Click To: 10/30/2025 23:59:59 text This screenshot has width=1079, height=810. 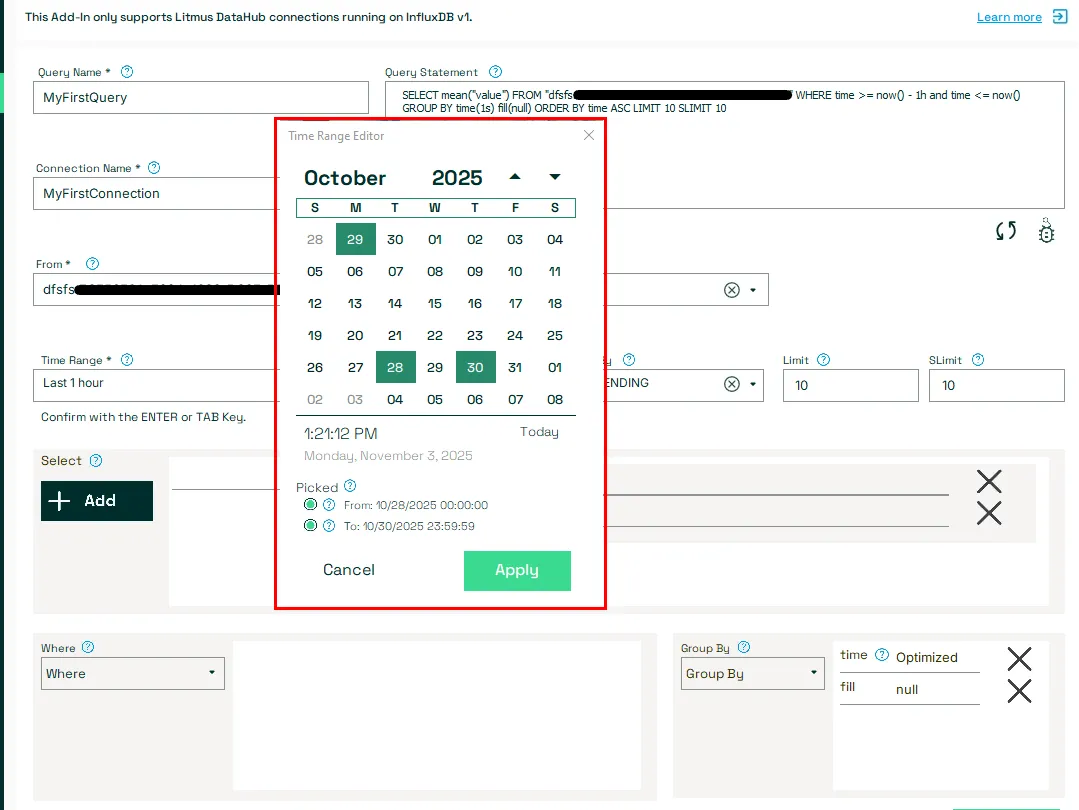tap(409, 526)
